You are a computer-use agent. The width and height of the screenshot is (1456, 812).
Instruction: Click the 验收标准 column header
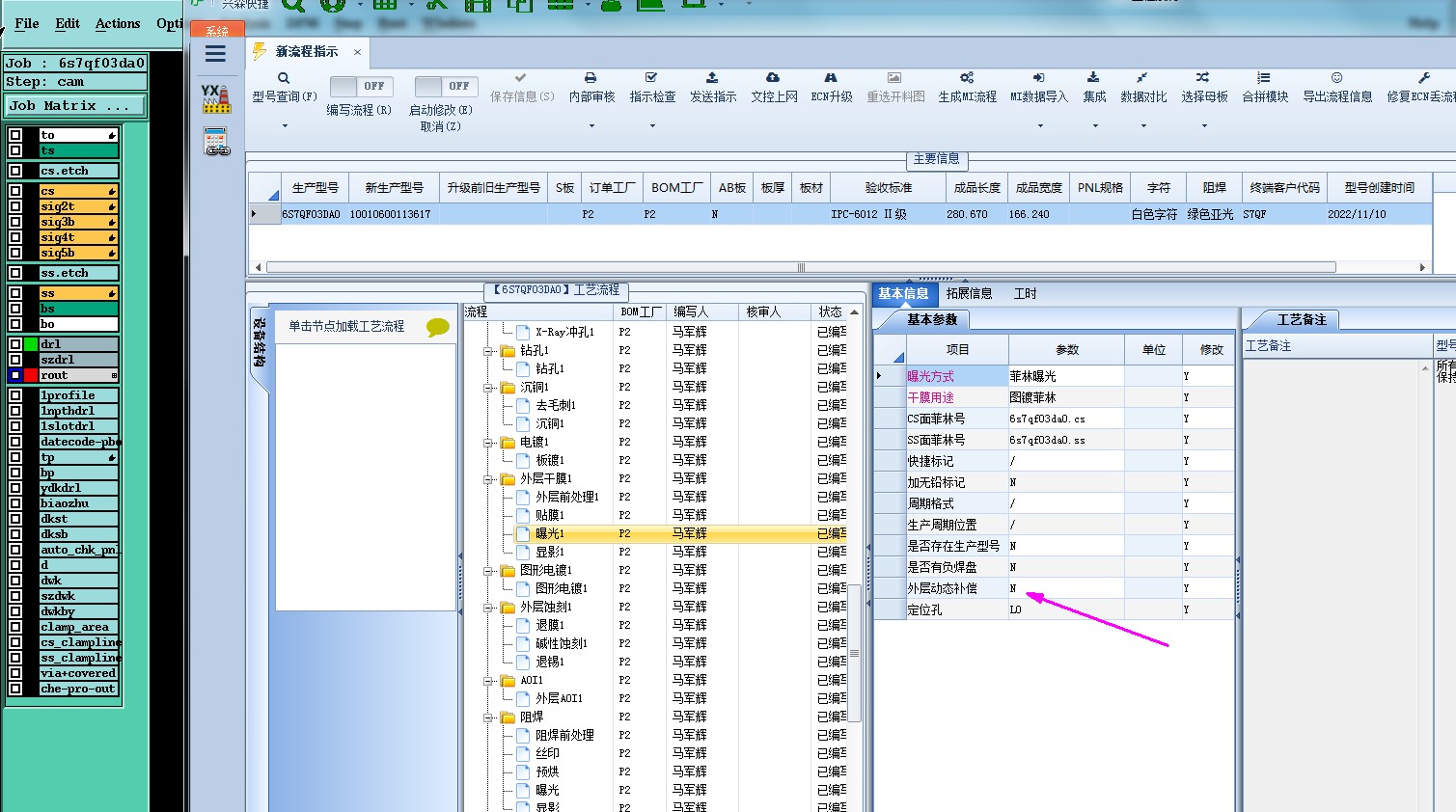pos(888,188)
